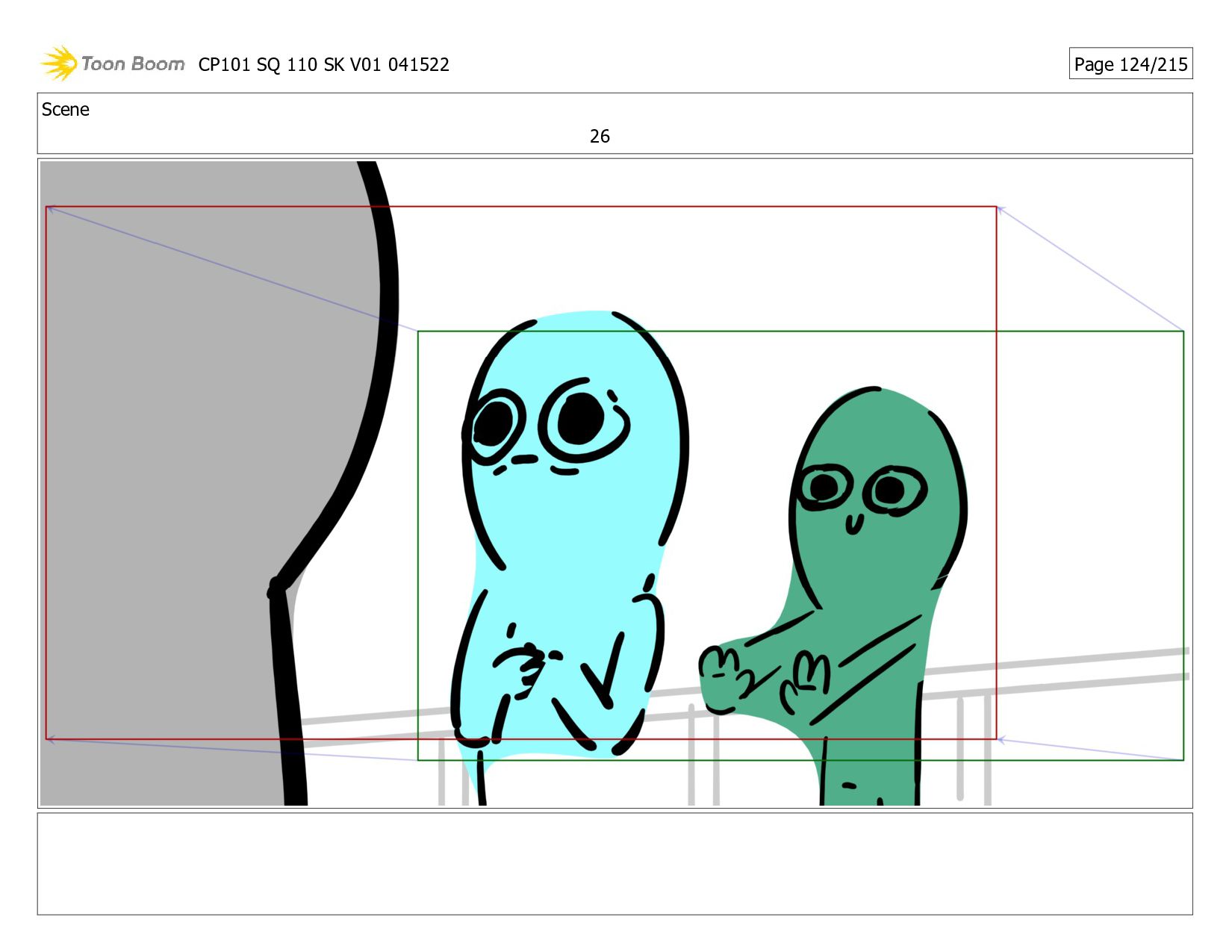1232x952 pixels.
Task: Select the title text "CP101 SQ 110 SK V01 041522"
Action: coord(324,65)
